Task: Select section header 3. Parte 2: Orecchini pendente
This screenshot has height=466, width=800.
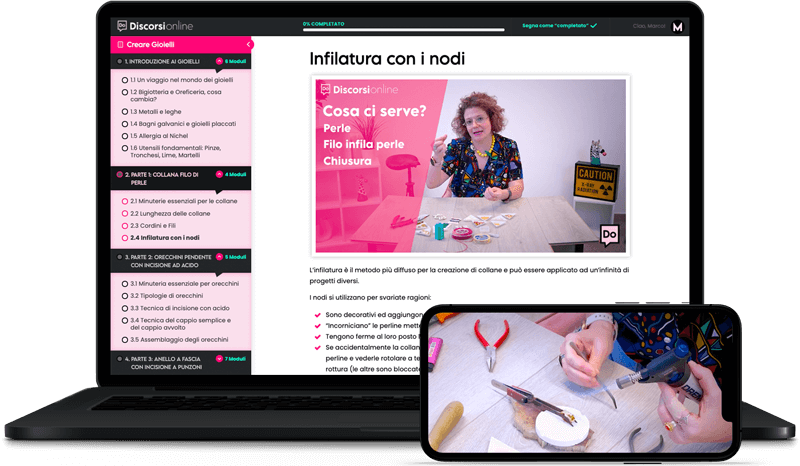Action: coord(168,261)
